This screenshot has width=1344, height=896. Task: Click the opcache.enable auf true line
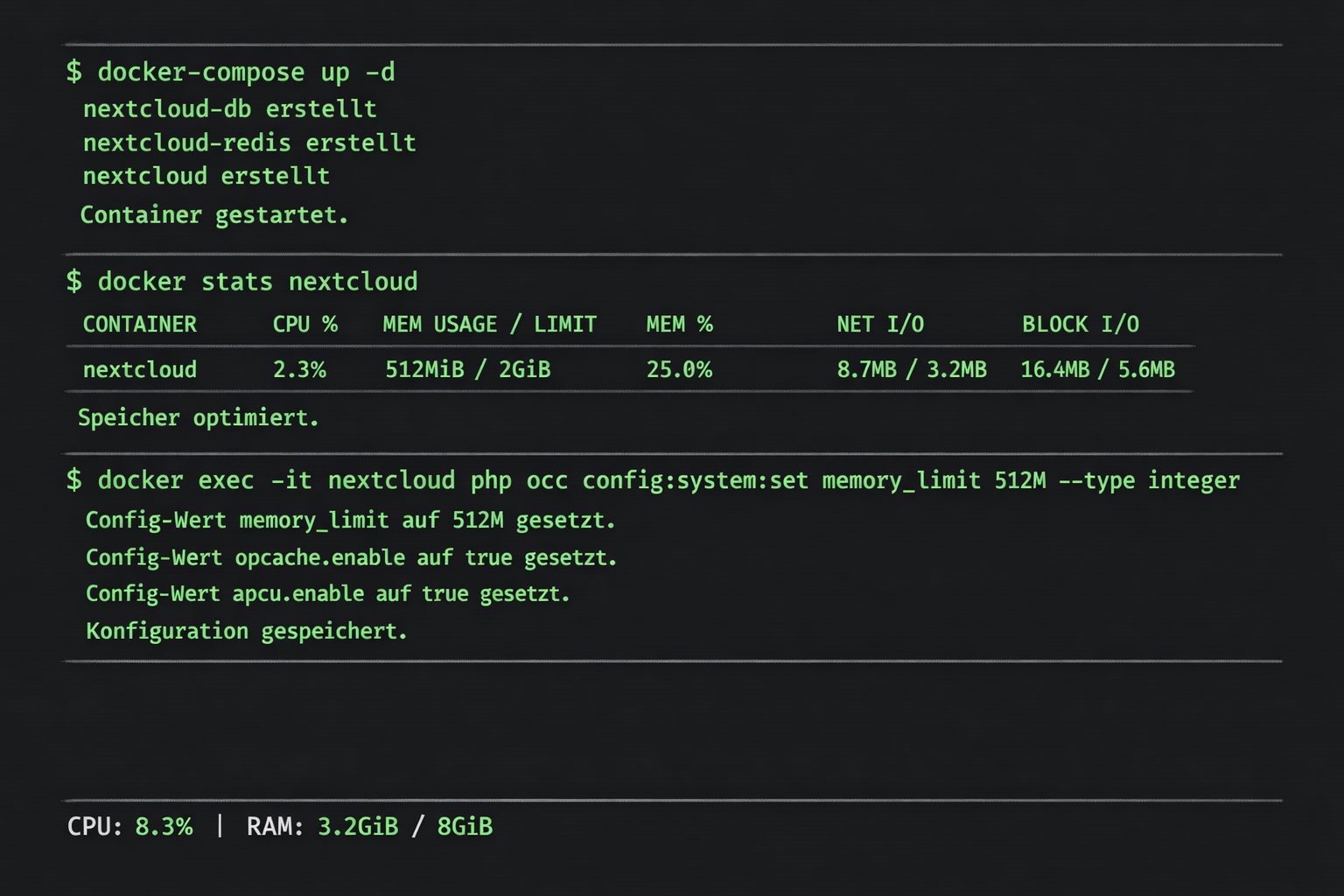(x=351, y=557)
